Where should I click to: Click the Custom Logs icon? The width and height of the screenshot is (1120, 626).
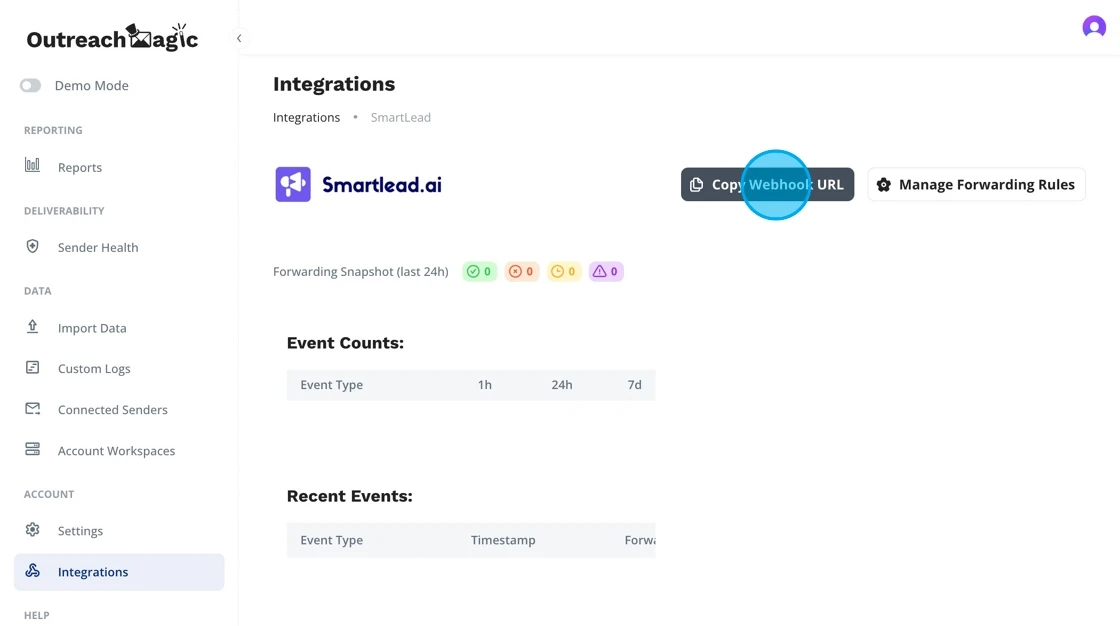pos(33,368)
